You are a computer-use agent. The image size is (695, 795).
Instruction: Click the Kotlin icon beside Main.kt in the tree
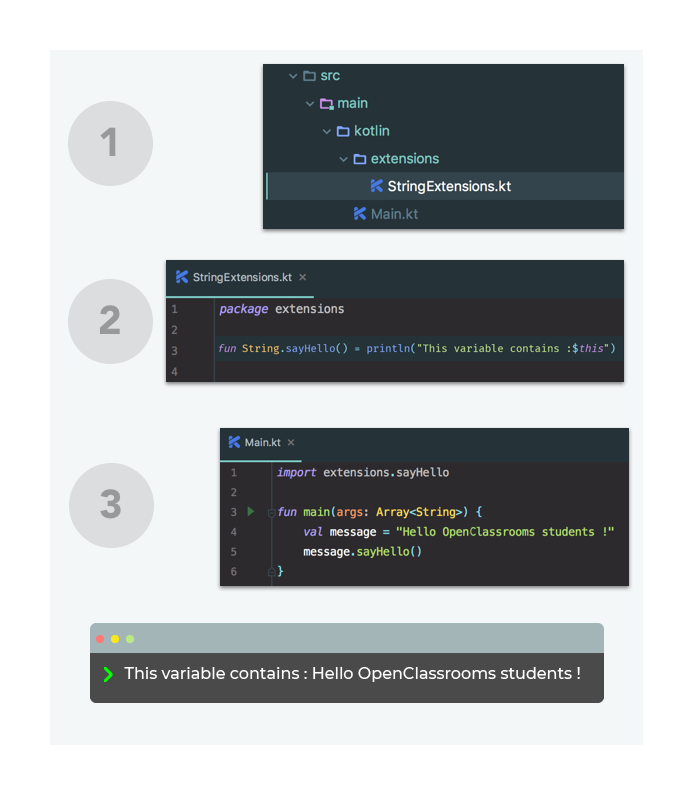[360, 214]
